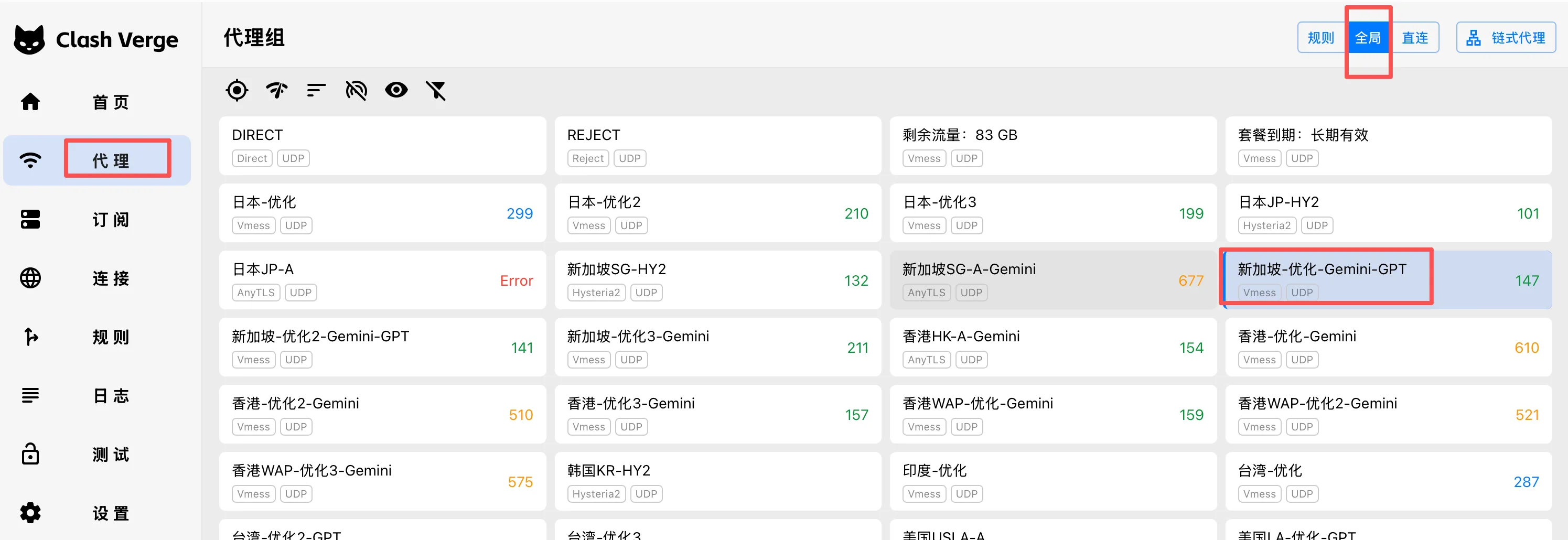
Task: Select the 日本JP-HY2 proxy node
Action: coord(1388,213)
